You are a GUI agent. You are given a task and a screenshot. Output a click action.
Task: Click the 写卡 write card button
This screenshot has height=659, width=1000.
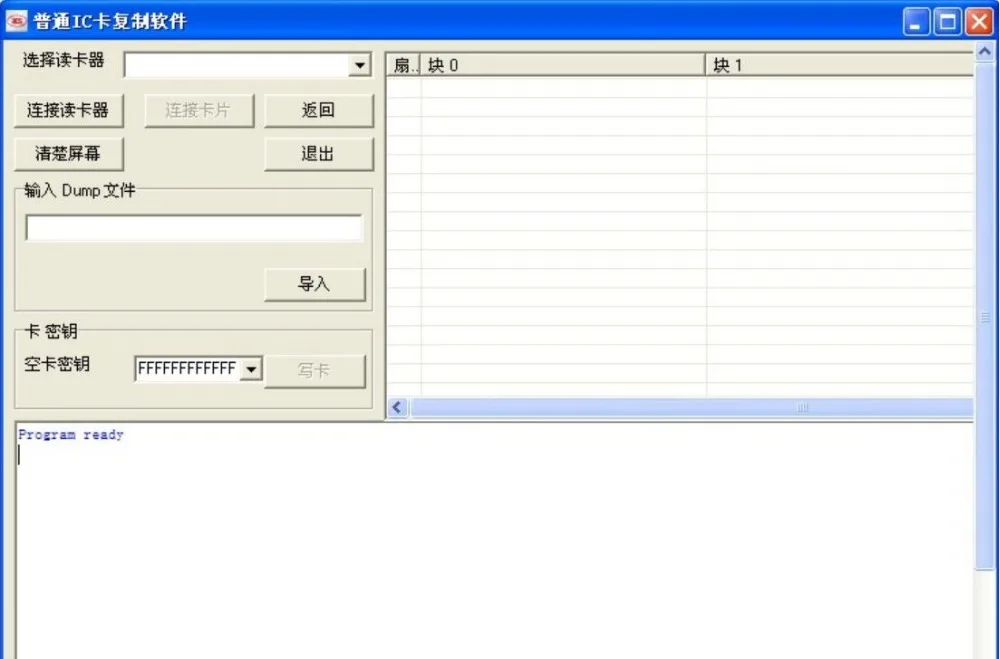pos(315,371)
